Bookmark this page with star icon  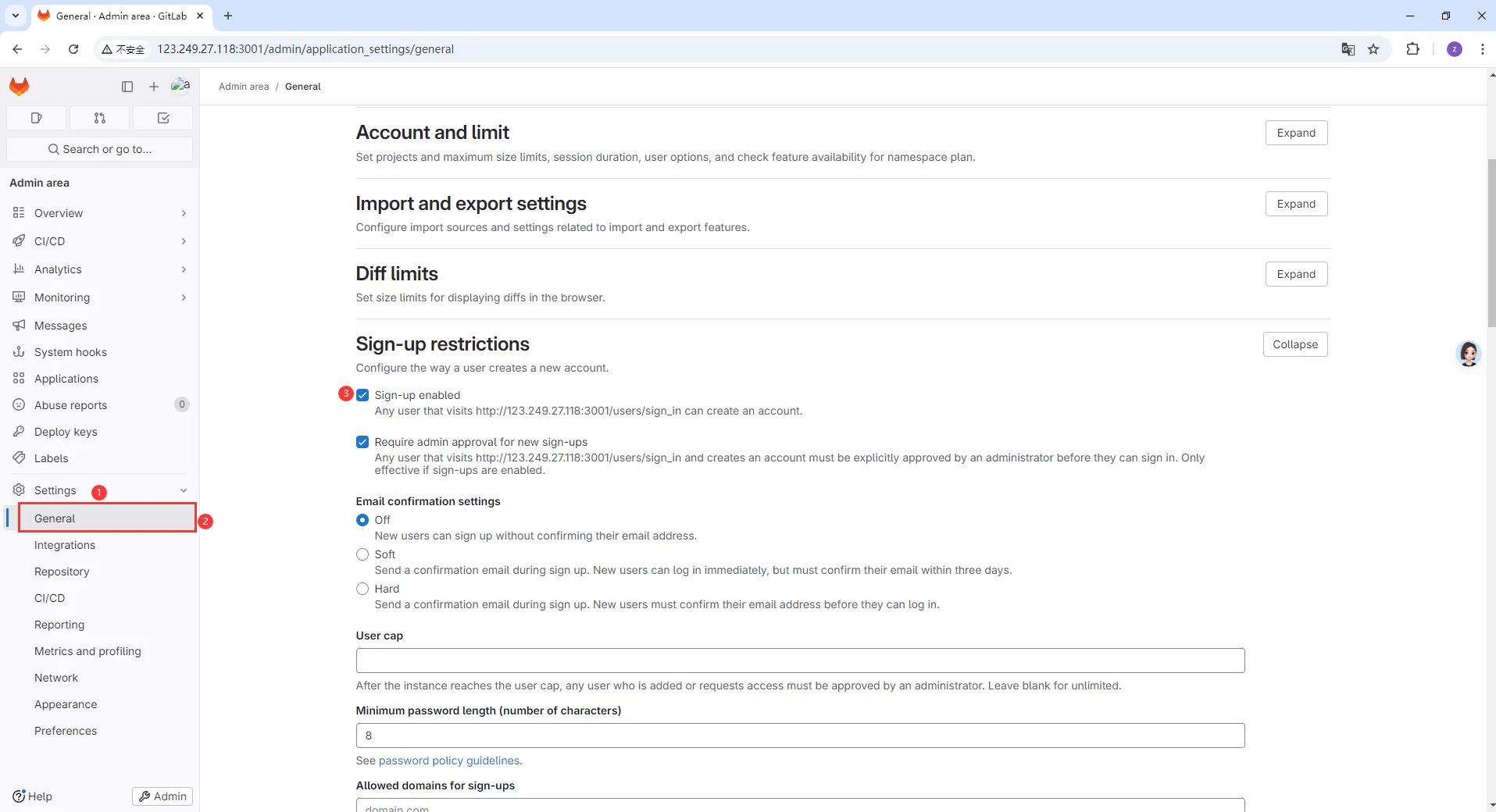click(1373, 49)
